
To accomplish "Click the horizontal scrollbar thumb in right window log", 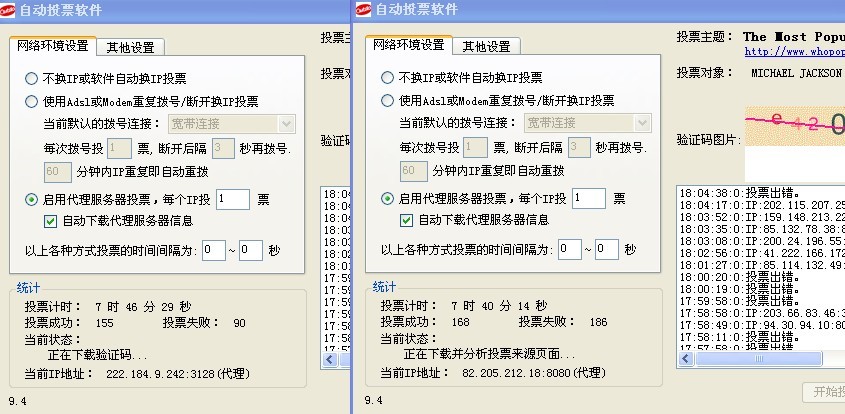I will pos(759,358).
